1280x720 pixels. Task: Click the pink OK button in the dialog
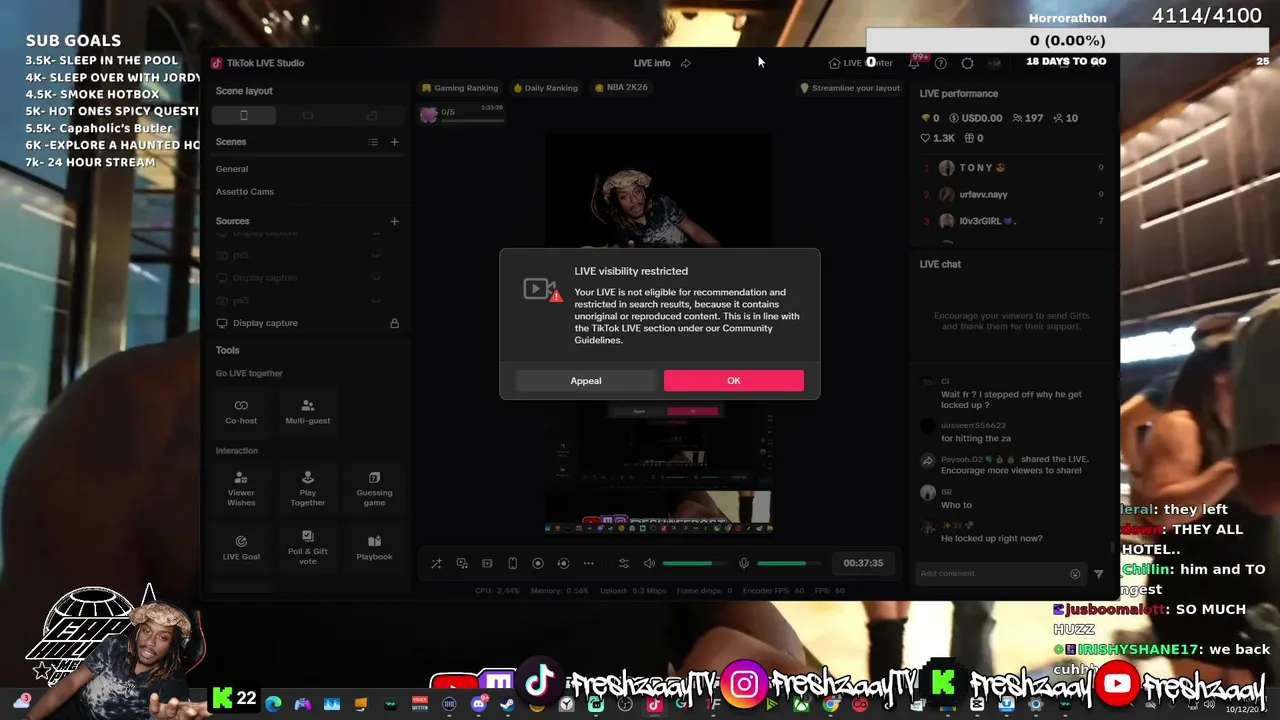[x=733, y=380]
